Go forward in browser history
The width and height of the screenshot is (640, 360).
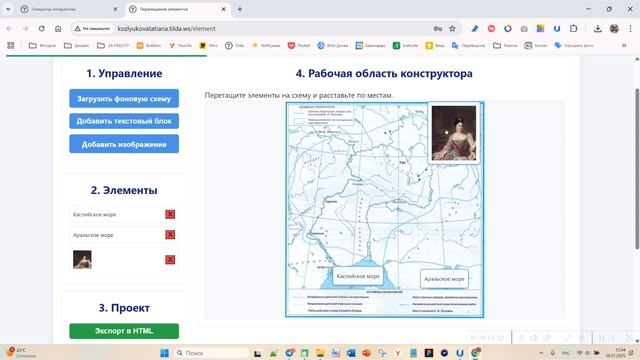pyautogui.click(x=25, y=29)
